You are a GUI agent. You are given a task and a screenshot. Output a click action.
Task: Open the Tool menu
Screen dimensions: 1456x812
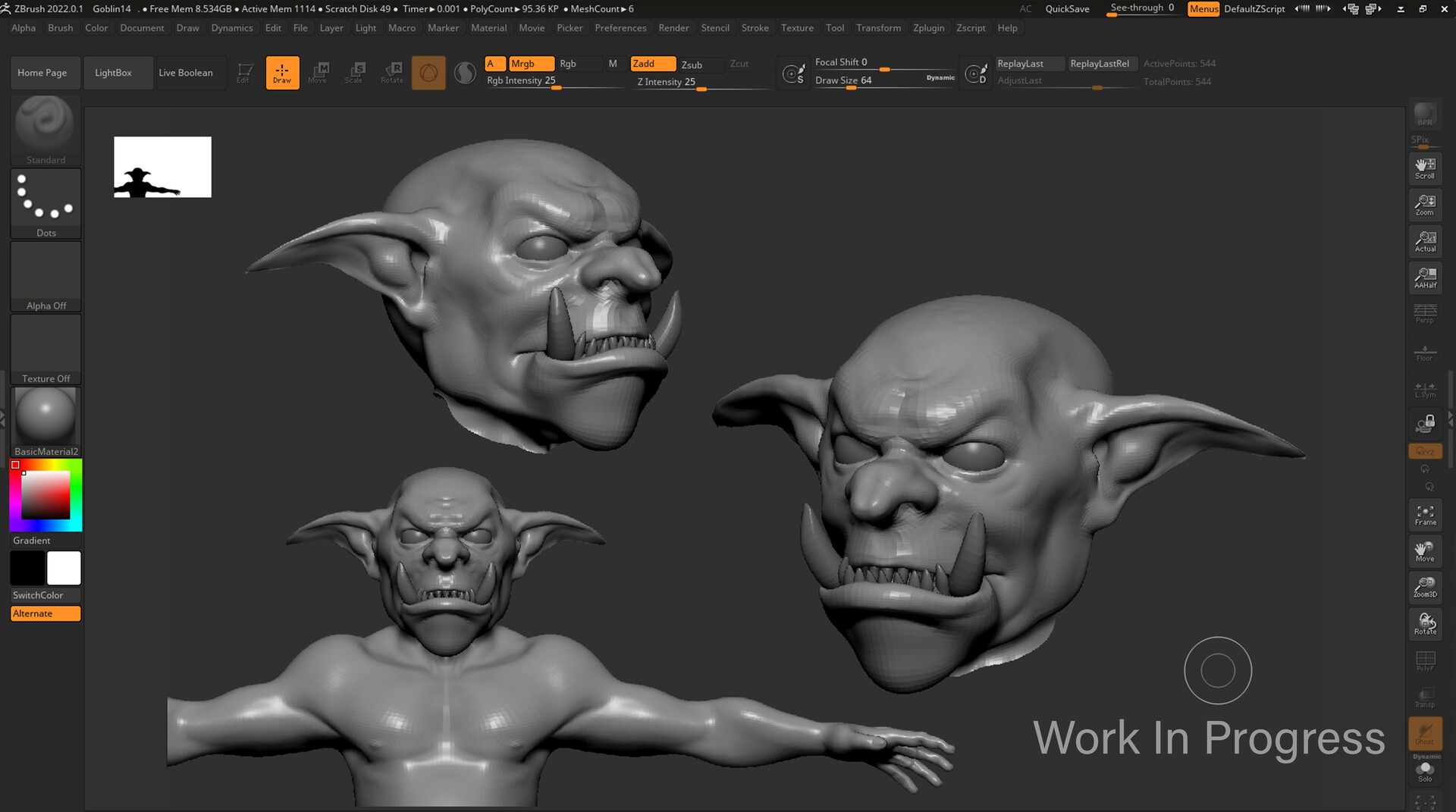pyautogui.click(x=835, y=28)
